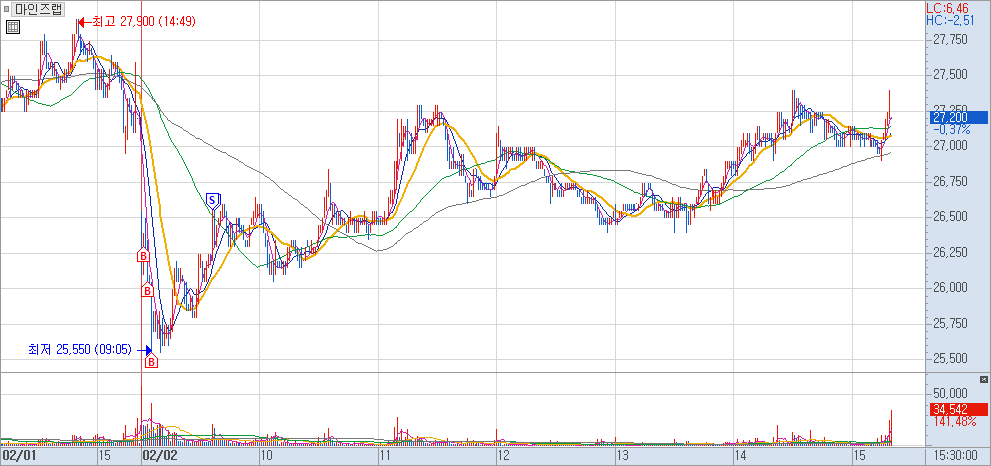Viewport: 991px width, 466px height.
Task: Click the -0.37% change value
Action: (x=951, y=130)
